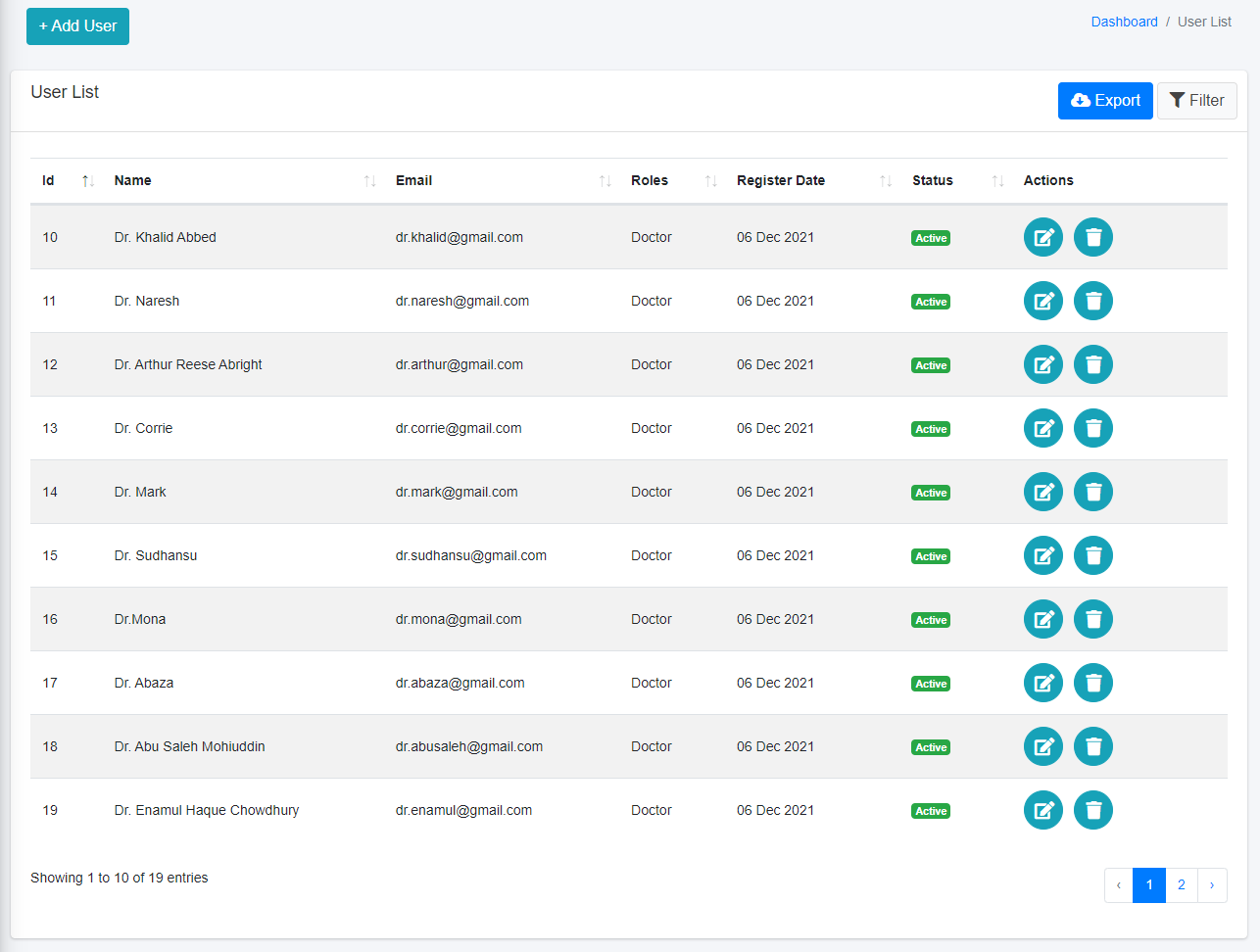Click next page arrow in pagination
1260x952 pixels.
1212,885
